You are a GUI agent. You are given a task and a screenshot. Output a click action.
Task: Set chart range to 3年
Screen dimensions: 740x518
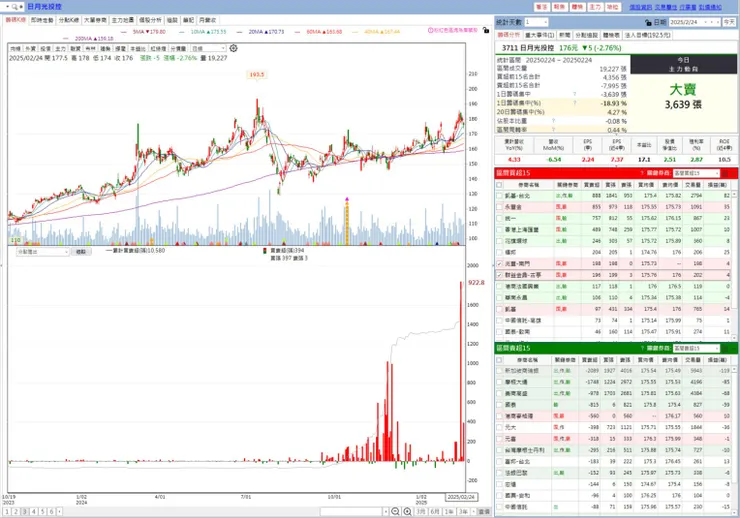[x=463, y=511]
